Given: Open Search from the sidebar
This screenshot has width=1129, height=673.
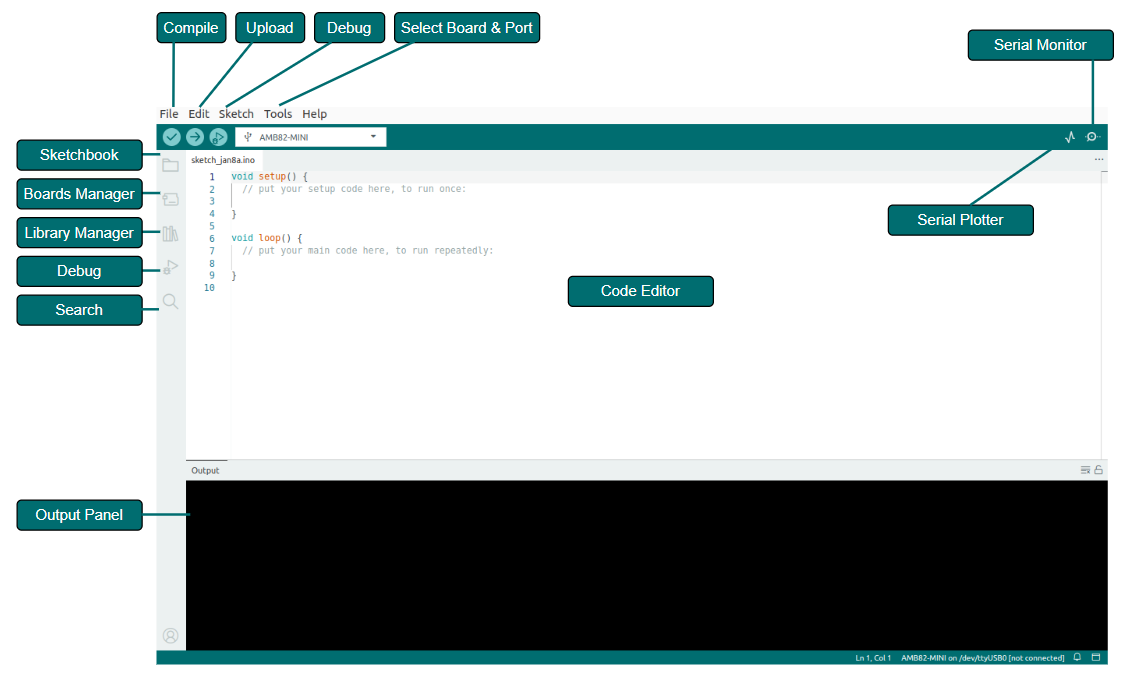Looking at the screenshot, I should point(171,301).
